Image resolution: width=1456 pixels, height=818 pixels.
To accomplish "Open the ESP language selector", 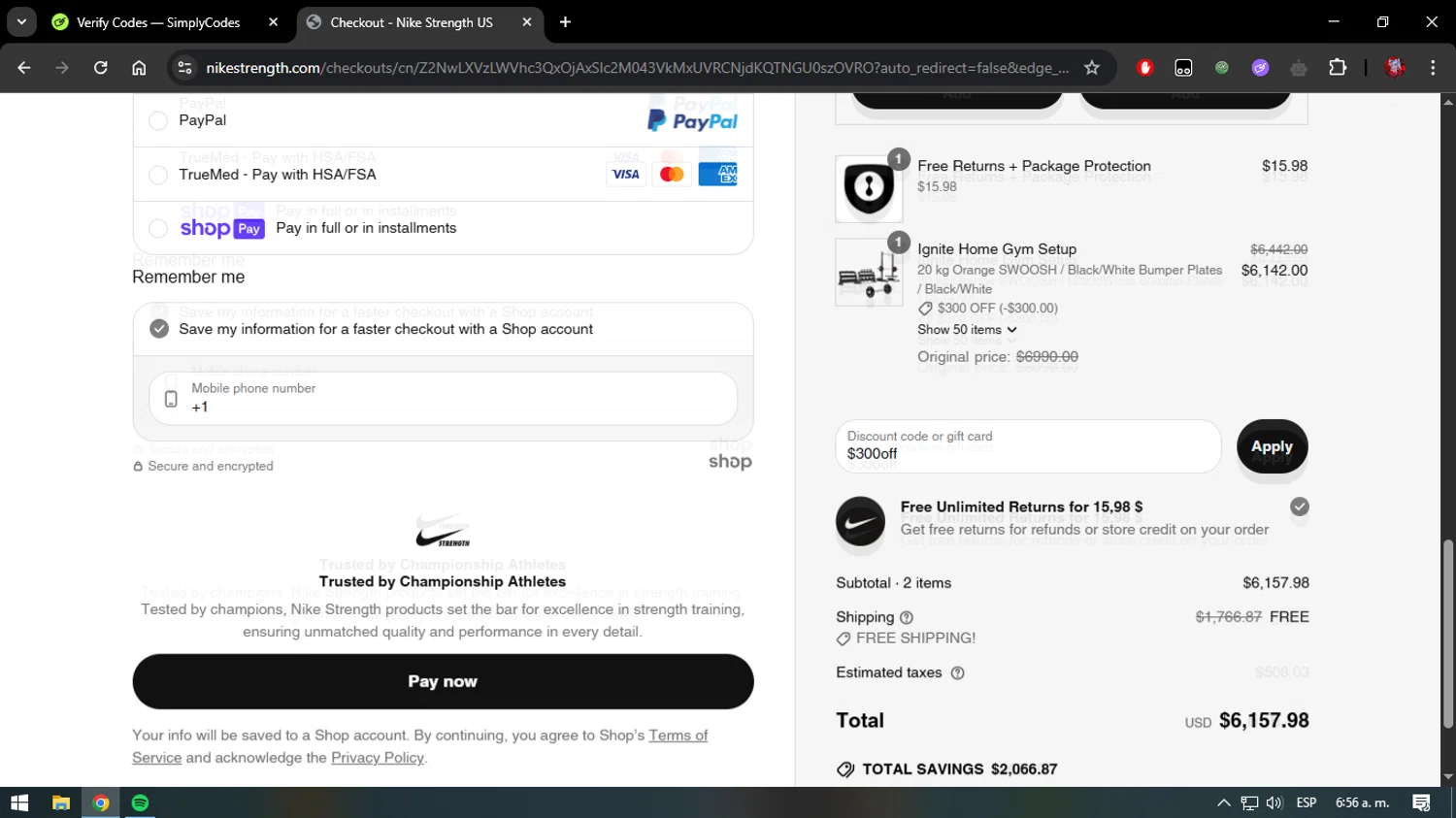I will (x=1307, y=802).
